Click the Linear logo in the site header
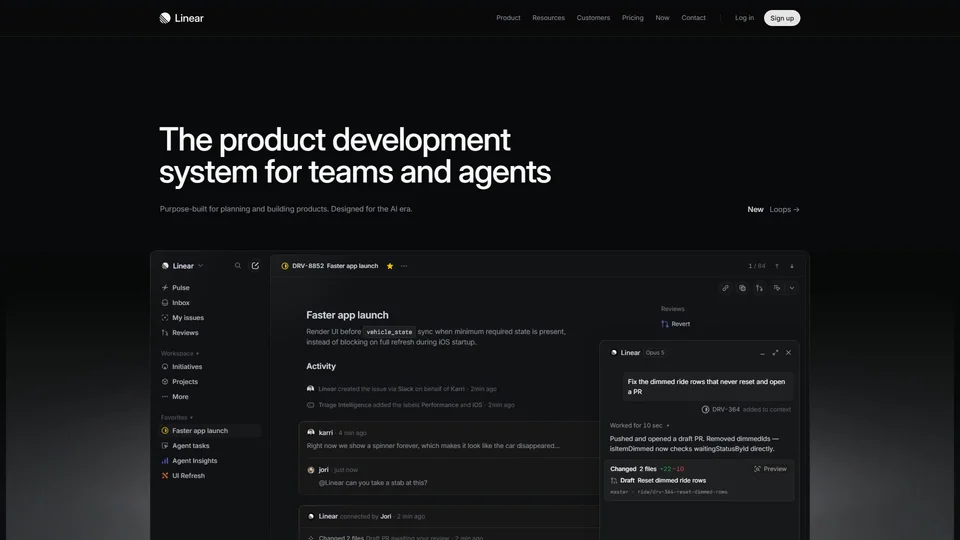Viewport: 960px width, 540px height. click(x=181, y=18)
